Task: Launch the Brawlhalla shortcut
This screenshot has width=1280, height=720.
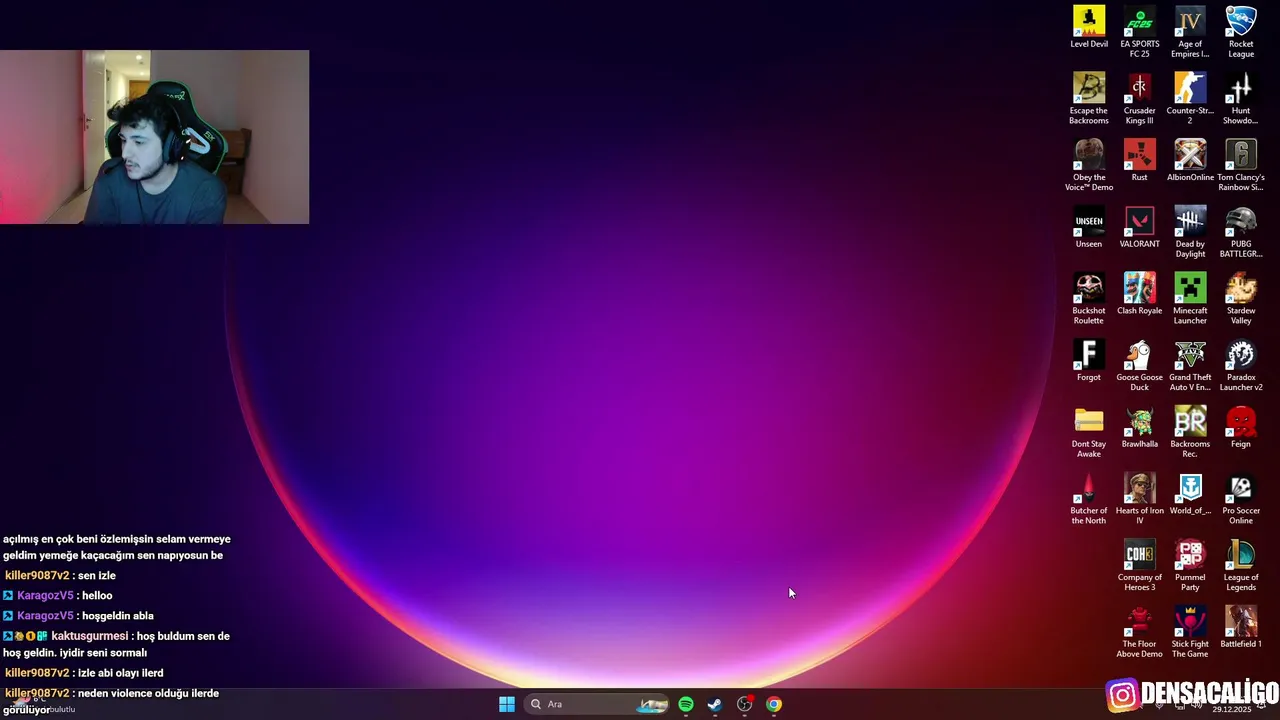Action: (x=1140, y=428)
